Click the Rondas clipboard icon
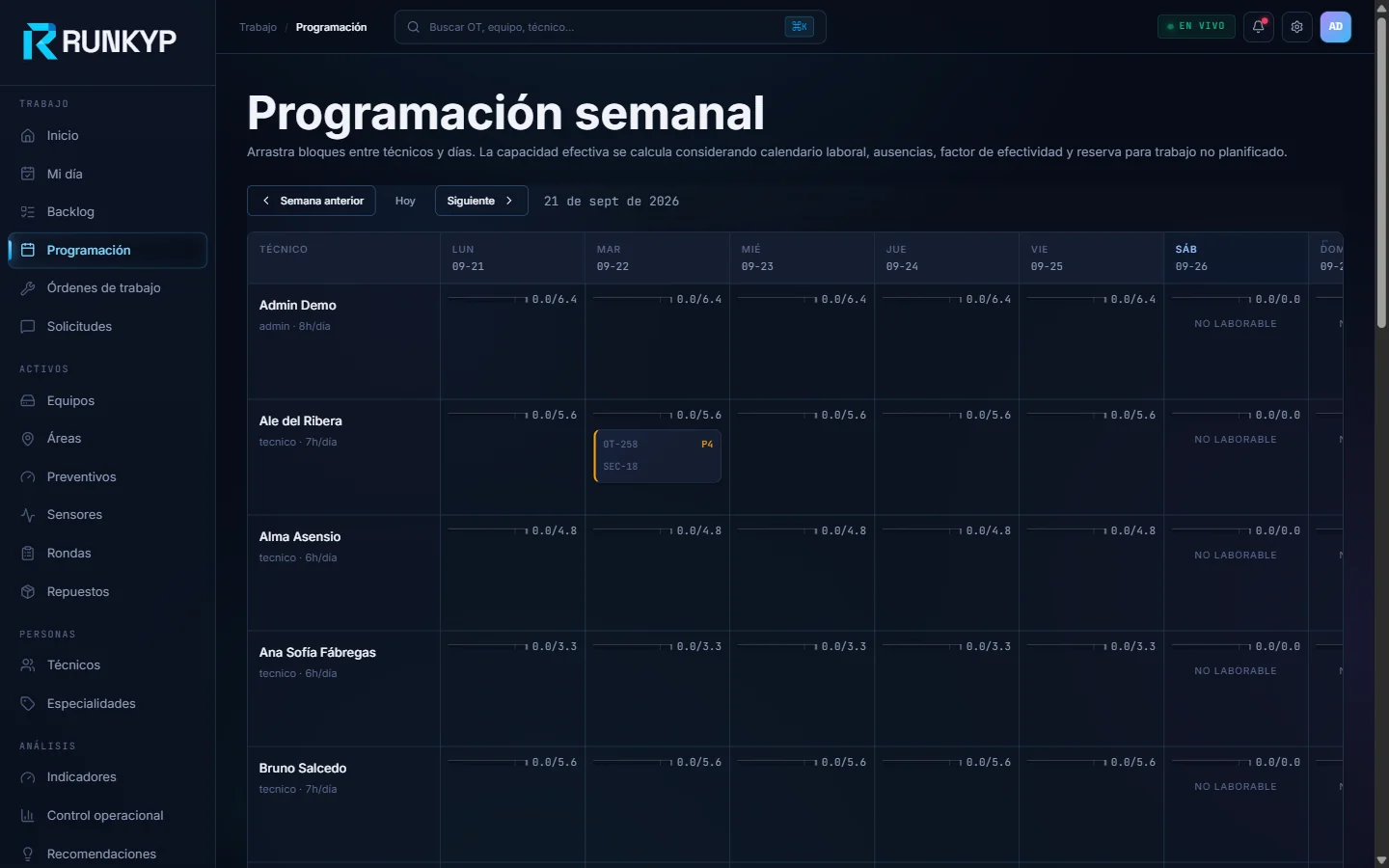Image resolution: width=1389 pixels, height=868 pixels. pyautogui.click(x=28, y=554)
